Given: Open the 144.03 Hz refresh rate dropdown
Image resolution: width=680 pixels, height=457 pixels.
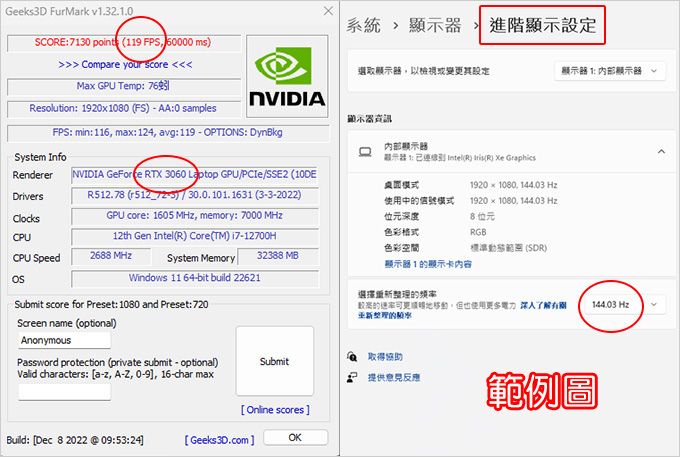Looking at the screenshot, I should pyautogui.click(x=624, y=305).
